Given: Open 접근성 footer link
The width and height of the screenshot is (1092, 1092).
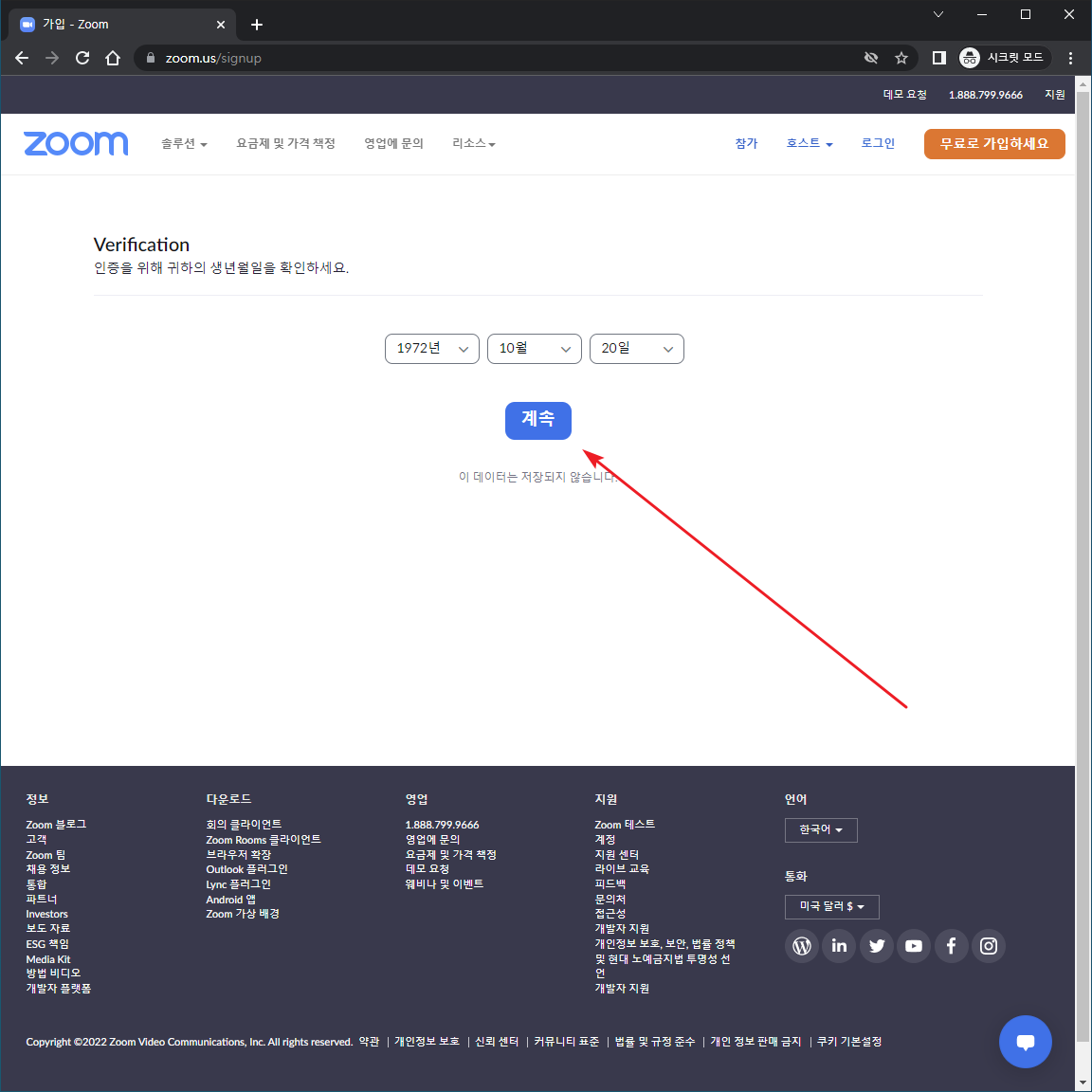Looking at the screenshot, I should pyautogui.click(x=610, y=914).
